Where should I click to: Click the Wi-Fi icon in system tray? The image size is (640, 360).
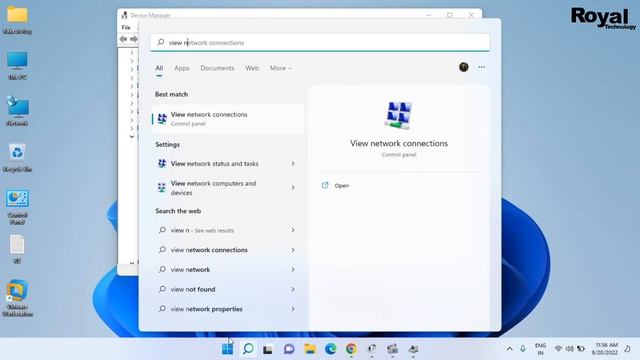558,349
